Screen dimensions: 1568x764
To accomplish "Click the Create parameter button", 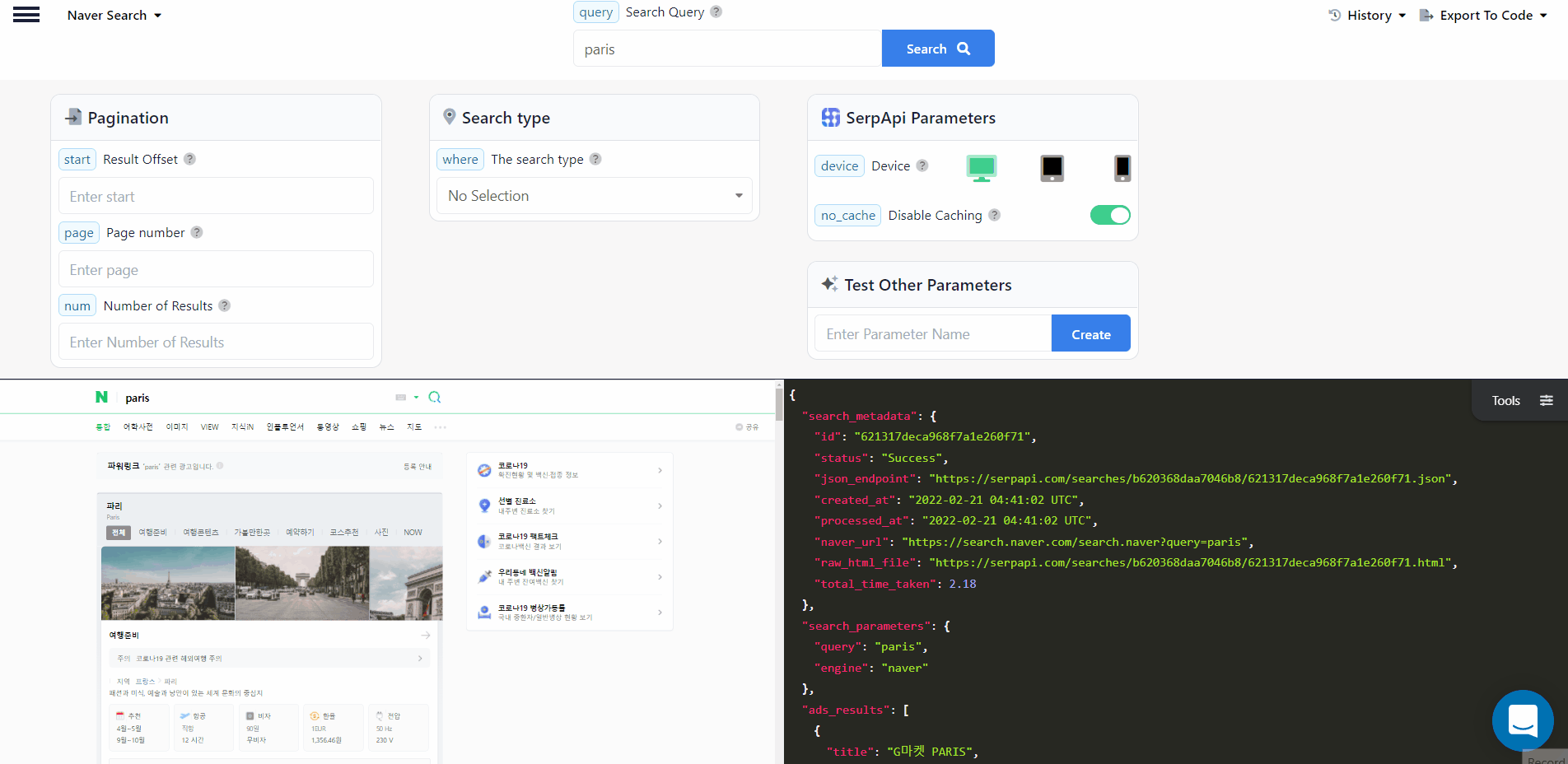I will pos(1091,333).
